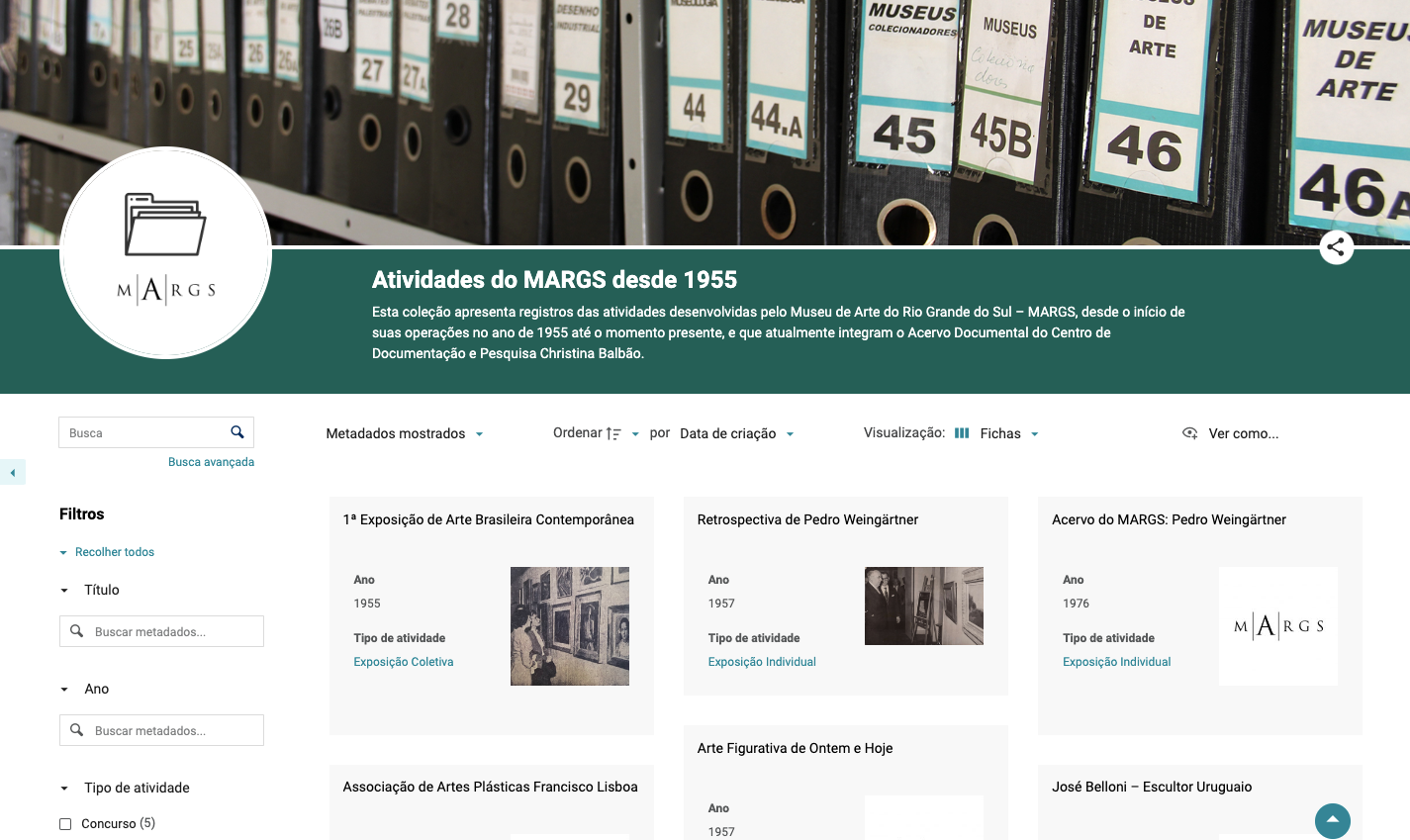Click the back-to-top round arrow button

(1332, 820)
